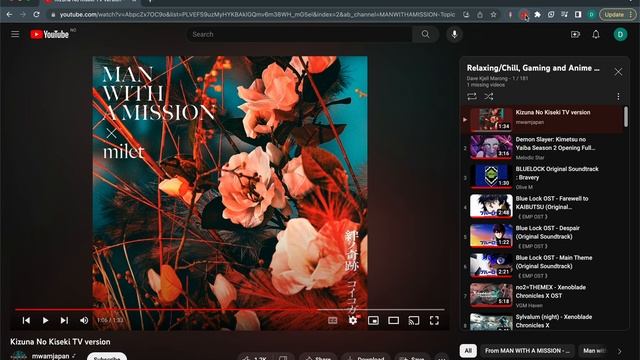Show more chips with right chevron
640x360 pixels.
coord(619,351)
